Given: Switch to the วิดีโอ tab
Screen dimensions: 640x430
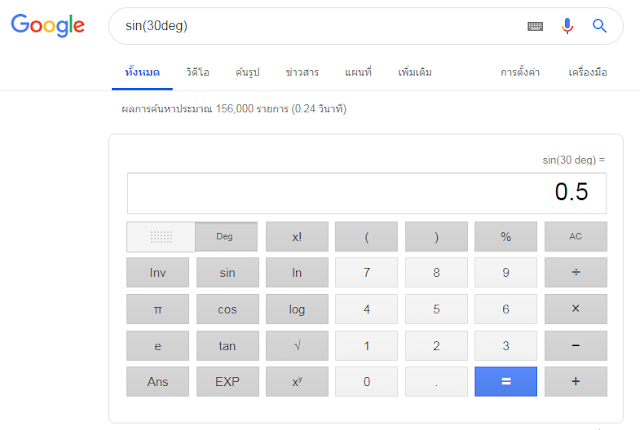Looking at the screenshot, I should tap(198, 73).
